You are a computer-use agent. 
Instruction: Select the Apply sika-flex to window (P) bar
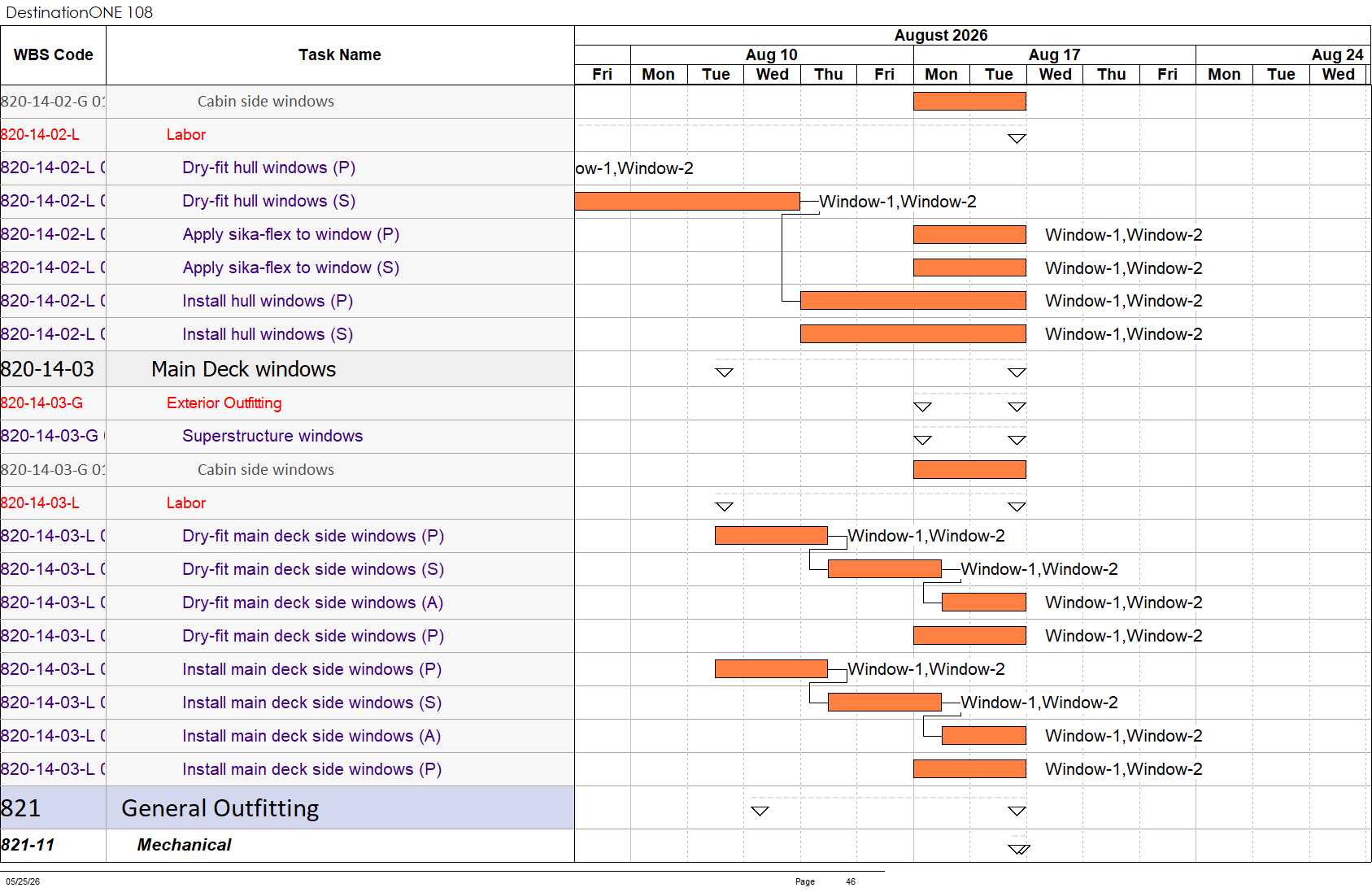(x=969, y=234)
